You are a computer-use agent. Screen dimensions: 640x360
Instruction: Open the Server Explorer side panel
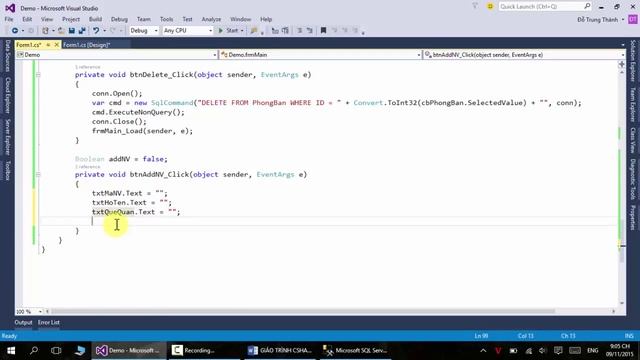click(x=7, y=137)
